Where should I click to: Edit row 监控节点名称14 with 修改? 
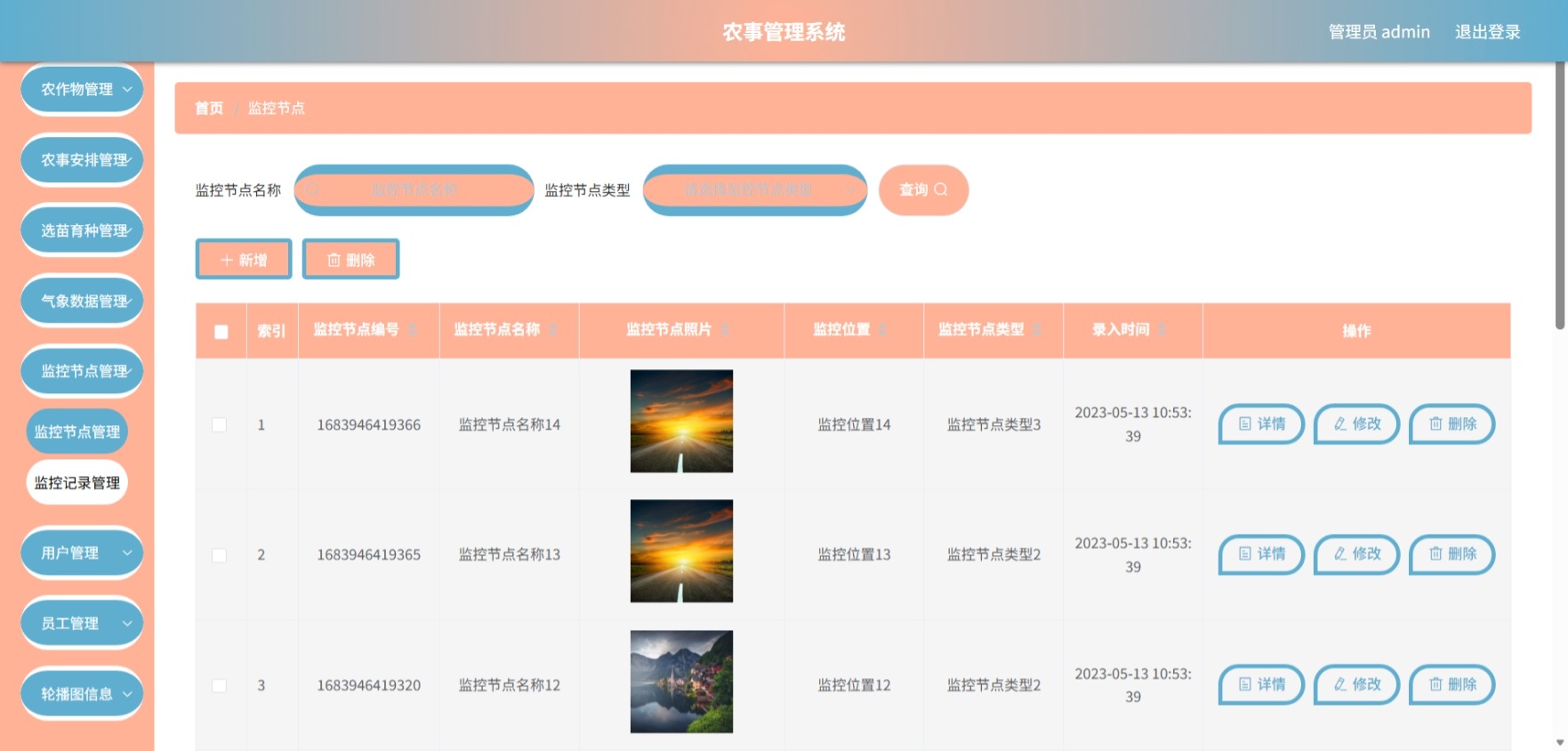pos(1357,424)
